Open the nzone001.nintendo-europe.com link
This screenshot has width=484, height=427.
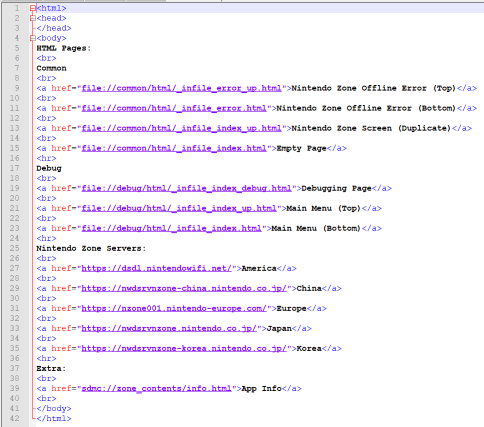tap(174, 308)
